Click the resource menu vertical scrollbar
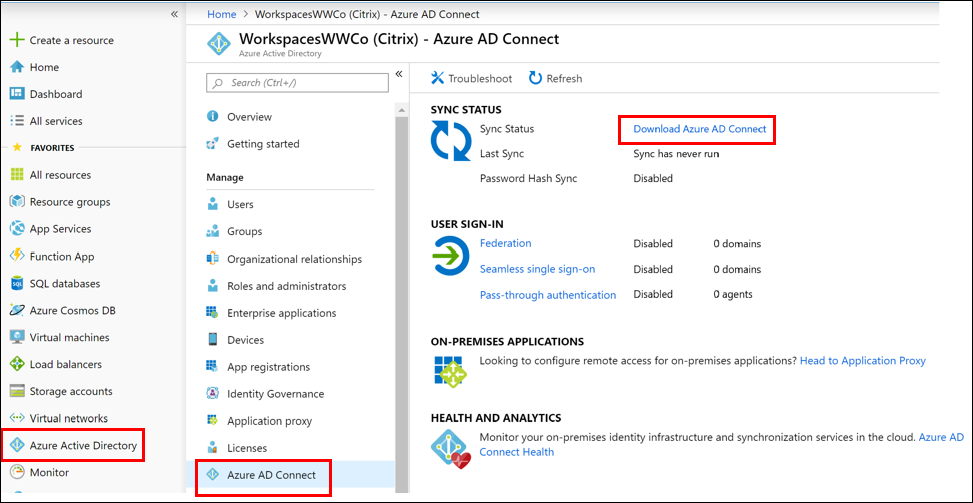Screen dimensions: 973x503 tap(401, 300)
